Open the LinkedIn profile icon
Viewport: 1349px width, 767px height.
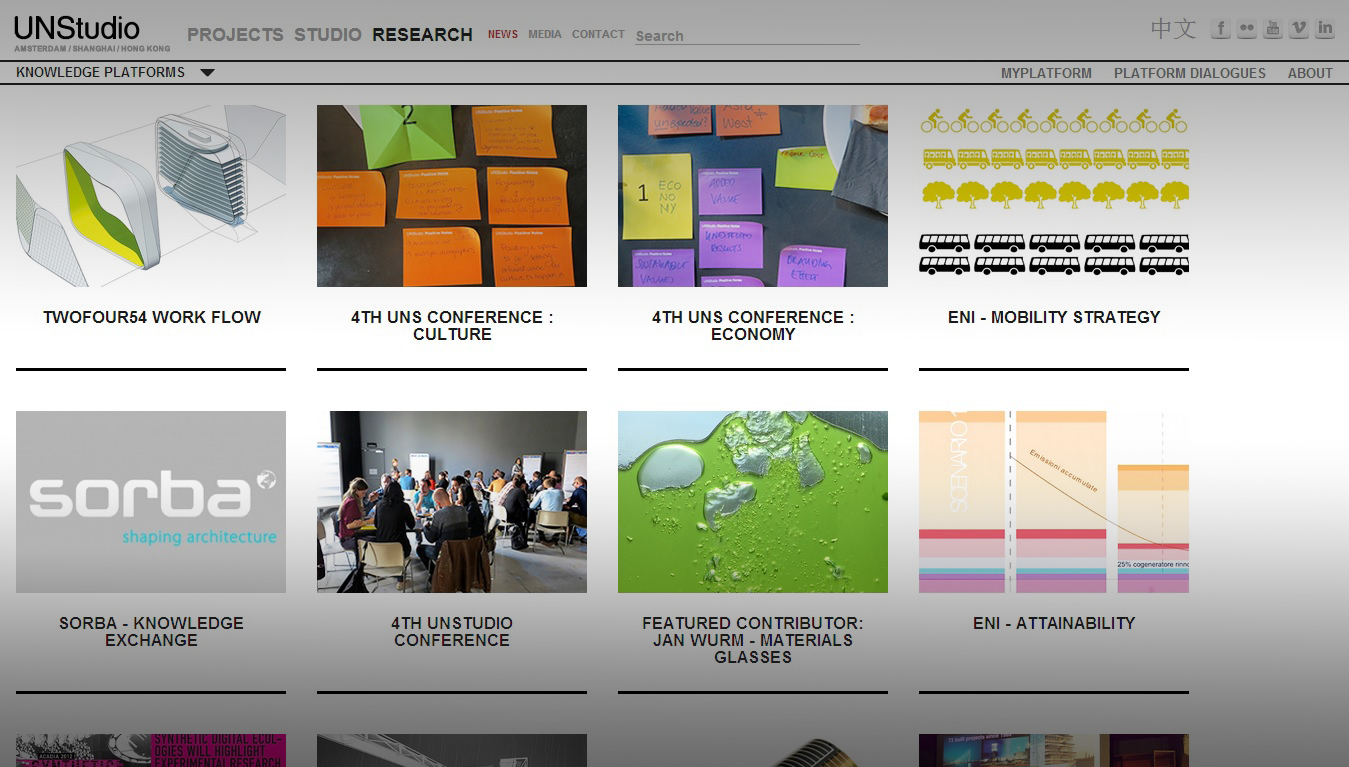1324,28
